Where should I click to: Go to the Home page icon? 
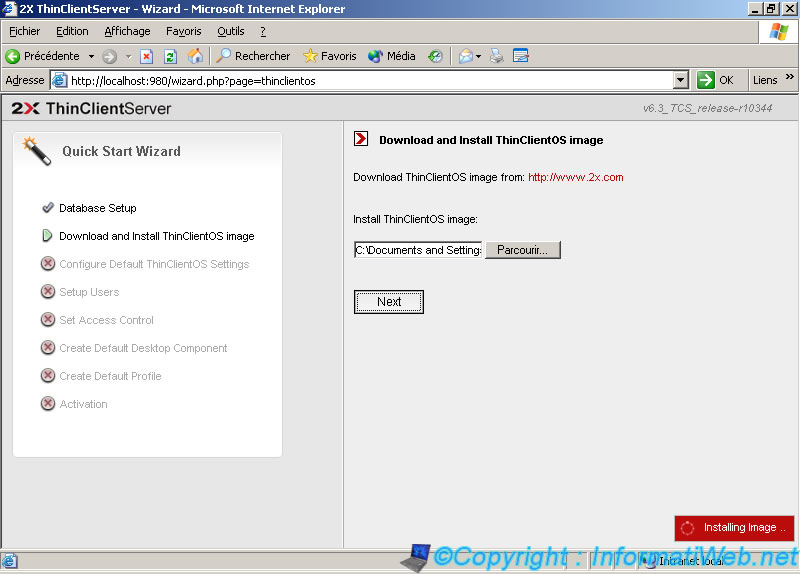(x=195, y=56)
